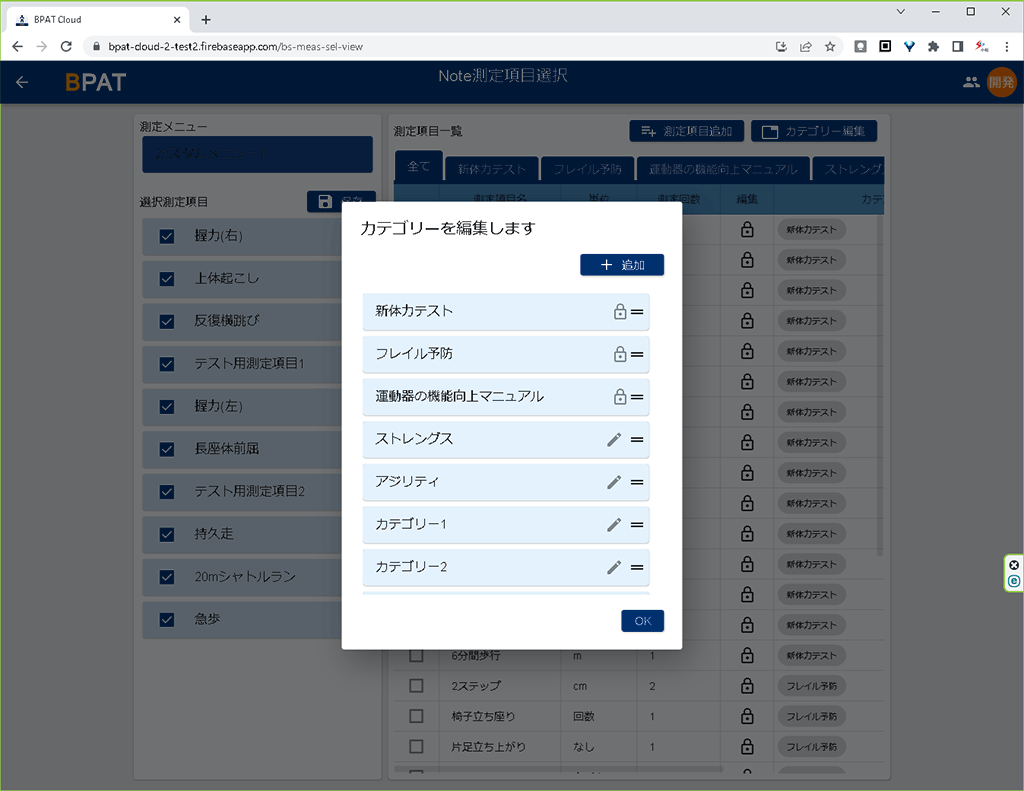The image size is (1024, 791).
Task: Uncheck the 握力(右) measurement item
Action: (x=166, y=237)
